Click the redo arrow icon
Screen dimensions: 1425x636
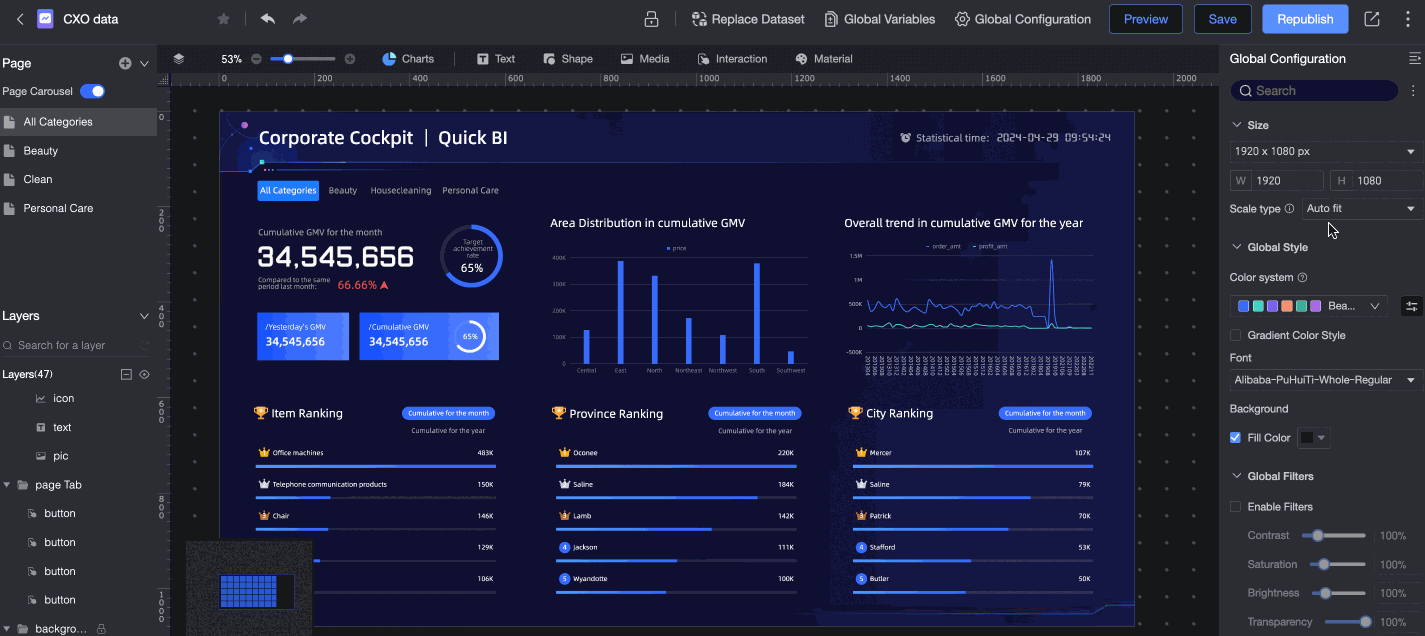[300, 19]
